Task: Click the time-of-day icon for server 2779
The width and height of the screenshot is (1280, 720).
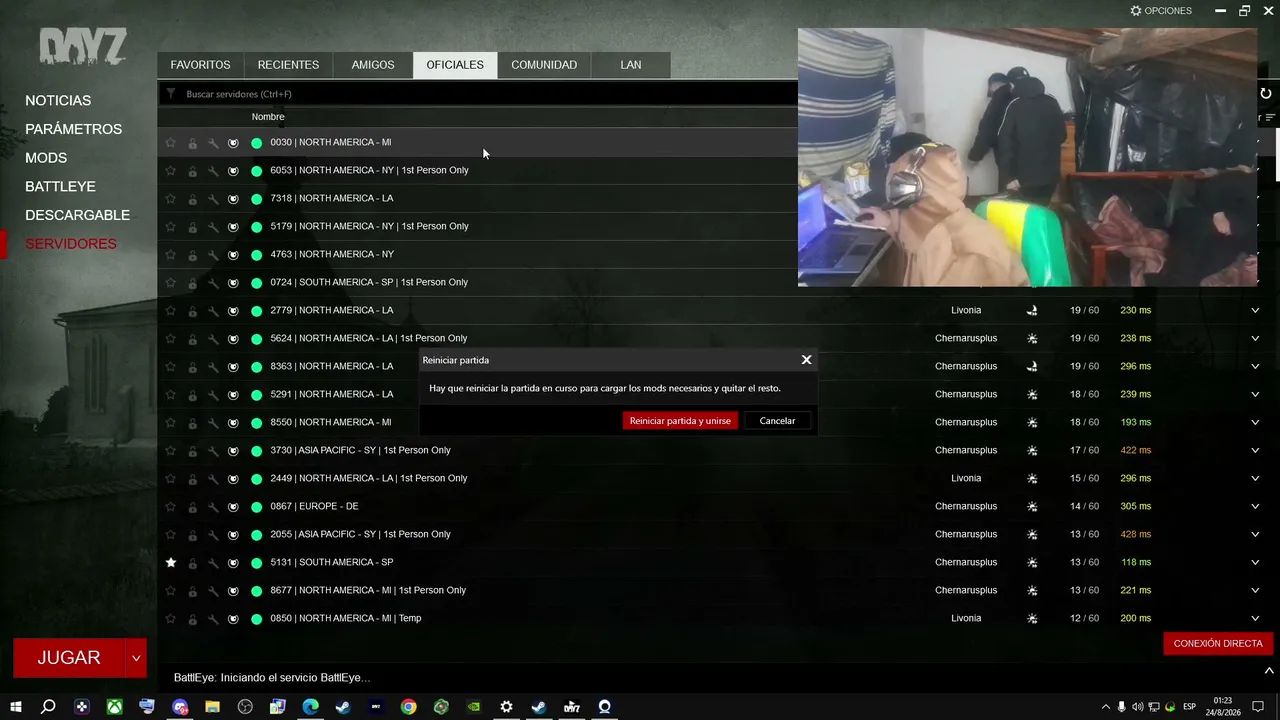Action: tap(1032, 311)
